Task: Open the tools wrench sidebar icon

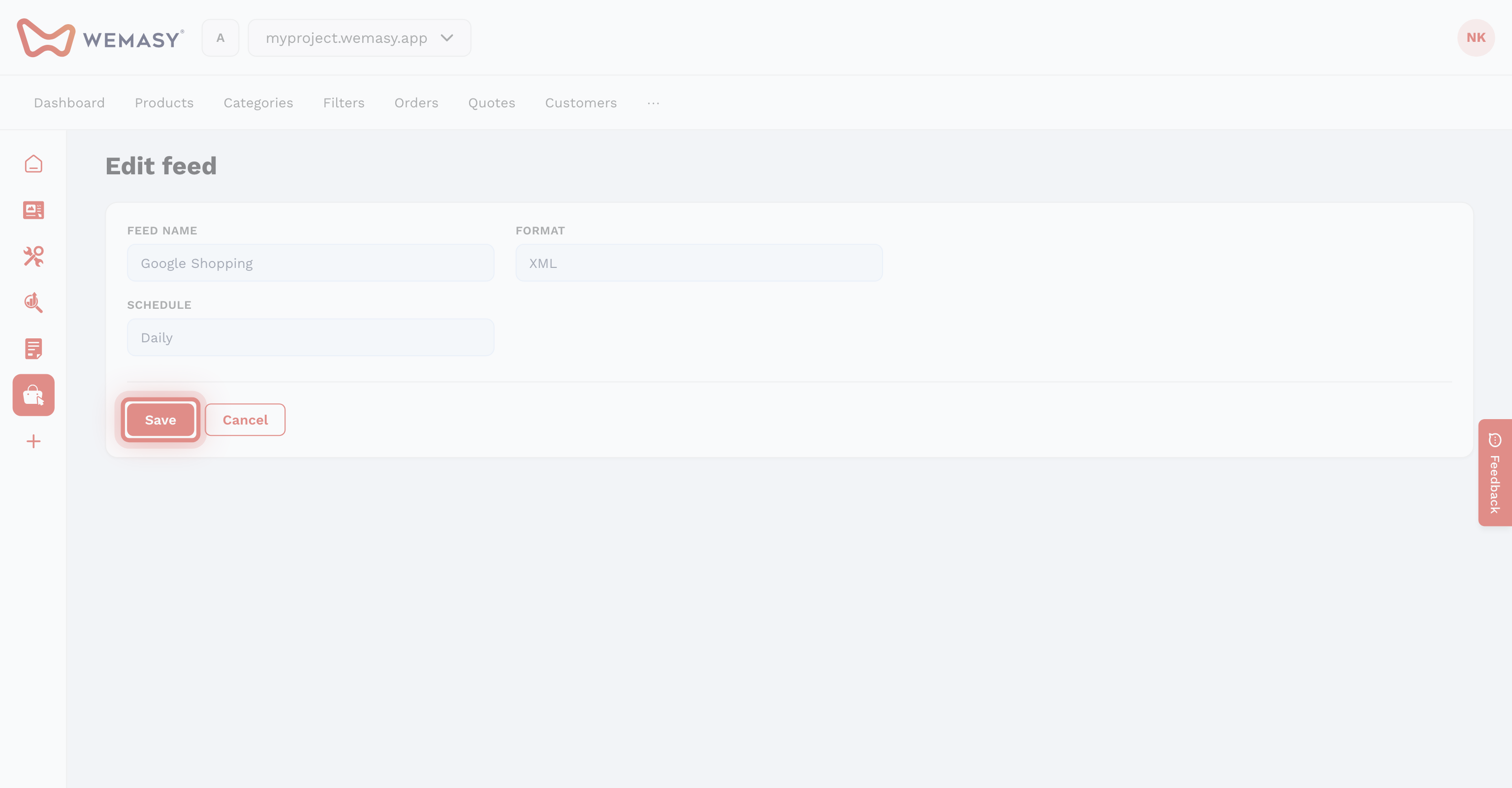Action: (x=33, y=256)
